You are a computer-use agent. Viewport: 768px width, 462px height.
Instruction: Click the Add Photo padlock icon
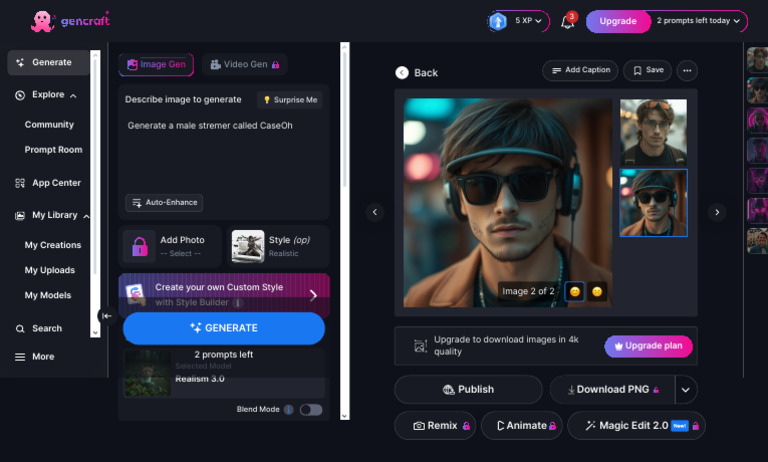[x=140, y=246]
